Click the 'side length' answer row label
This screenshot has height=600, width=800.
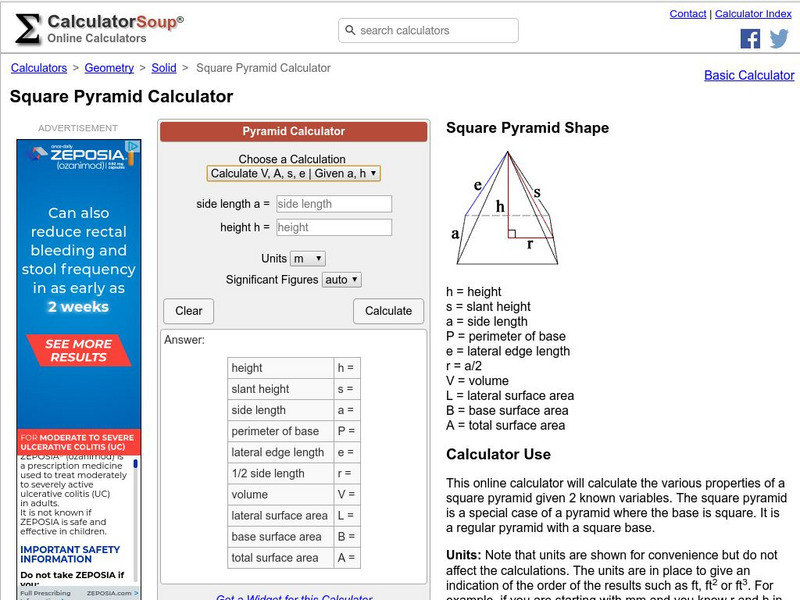point(259,410)
